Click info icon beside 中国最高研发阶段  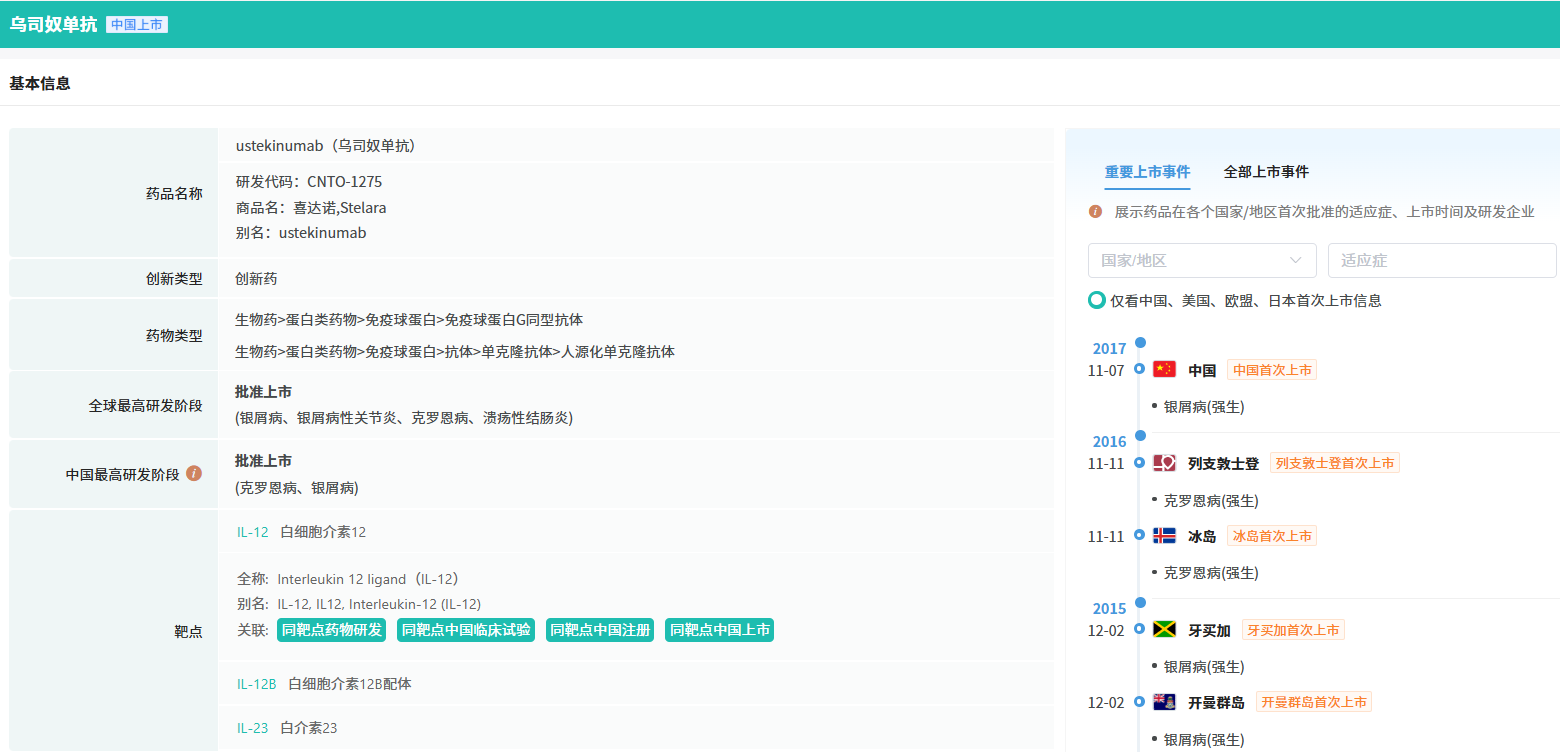[x=194, y=473]
